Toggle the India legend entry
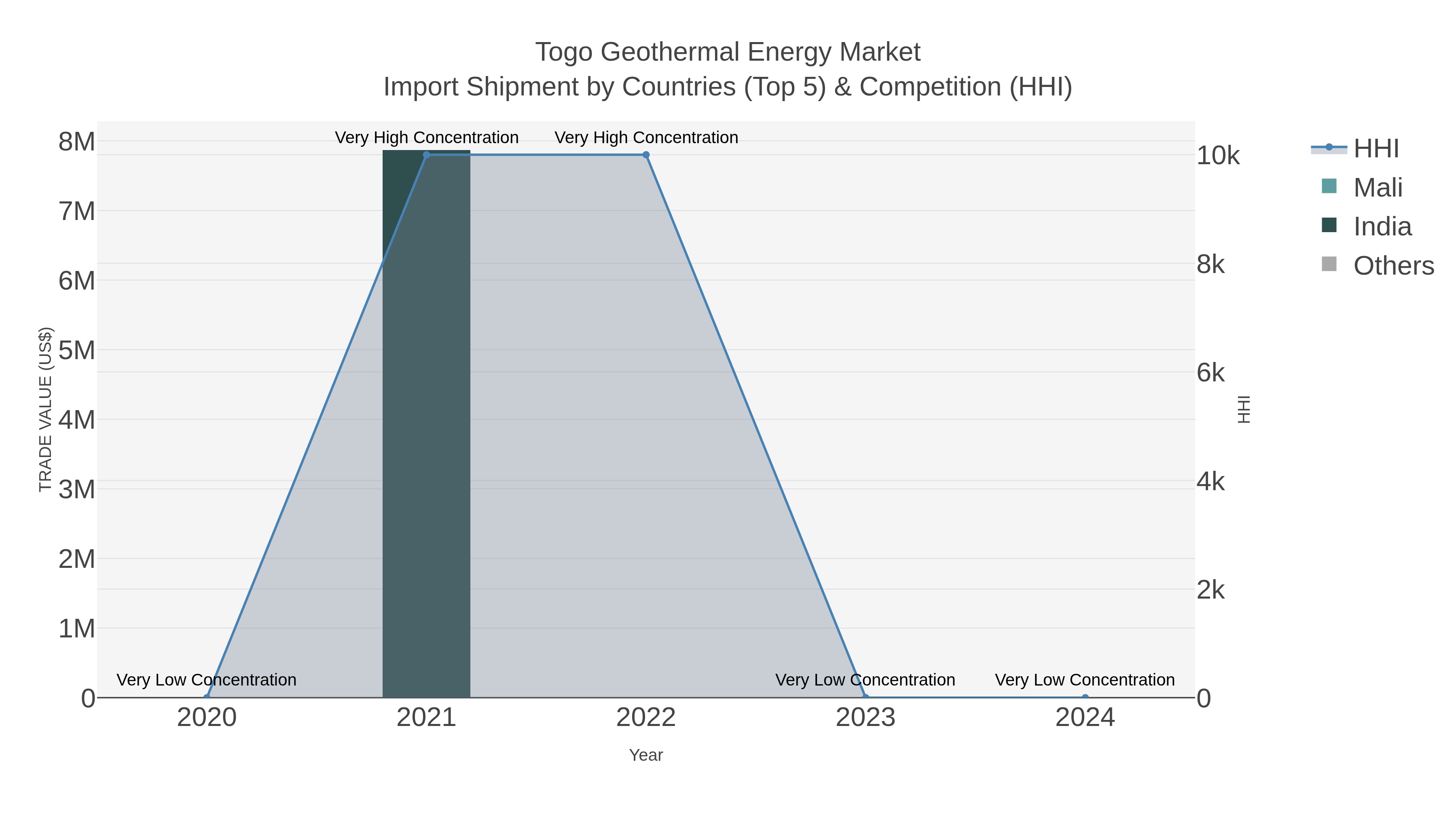Image resolution: width=1456 pixels, height=819 pixels. point(1366,226)
